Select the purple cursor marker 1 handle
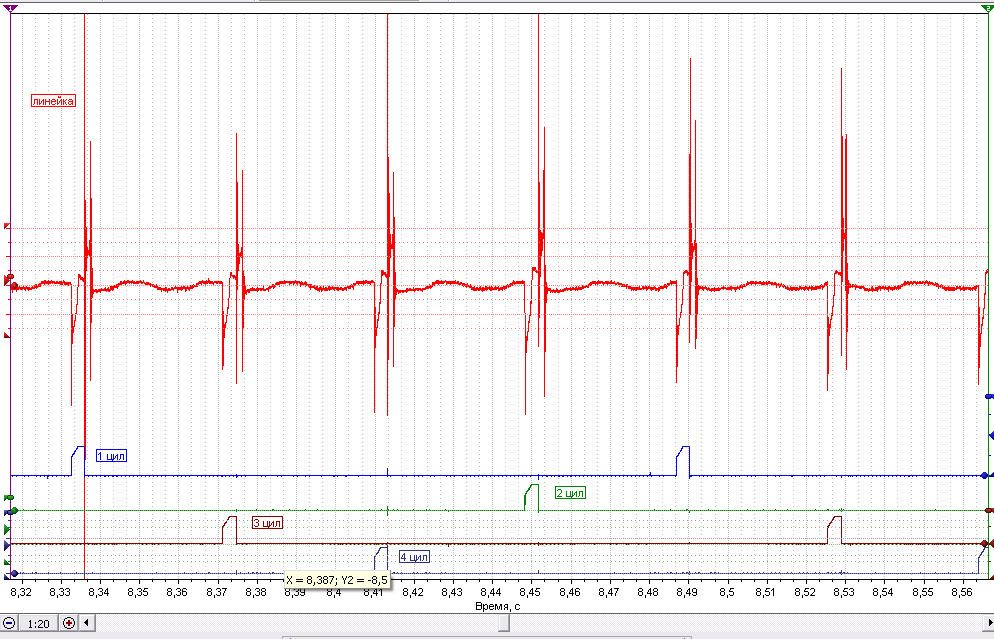The image size is (994, 639). [11, 8]
